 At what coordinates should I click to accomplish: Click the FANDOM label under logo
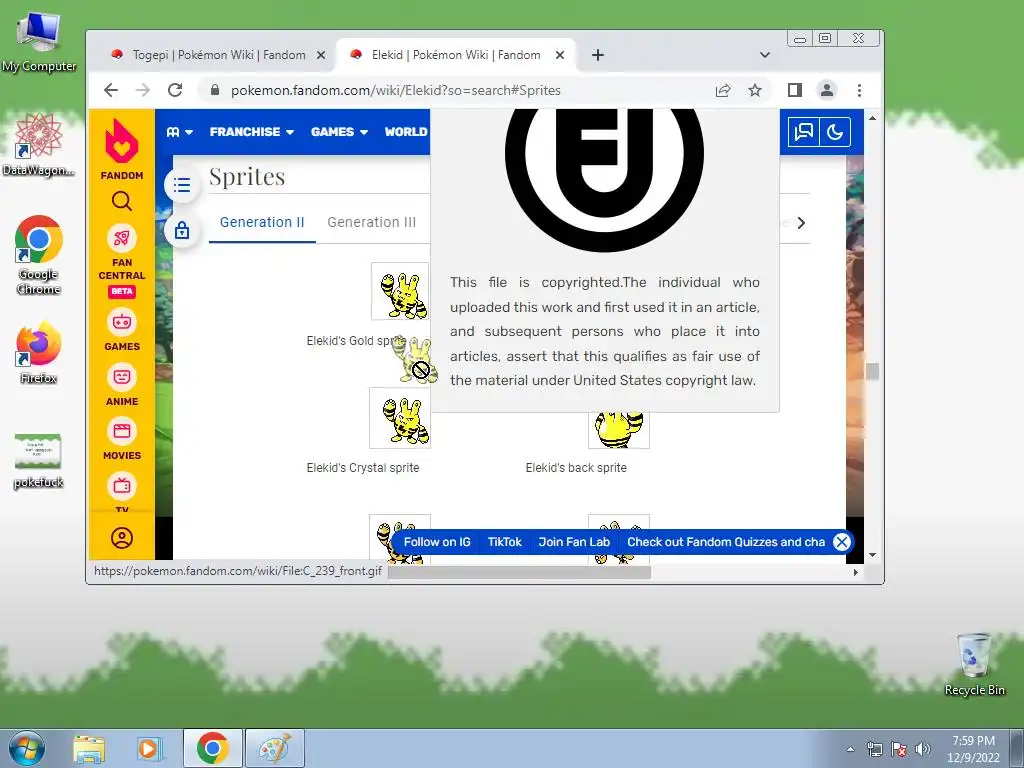pyautogui.click(x=121, y=176)
